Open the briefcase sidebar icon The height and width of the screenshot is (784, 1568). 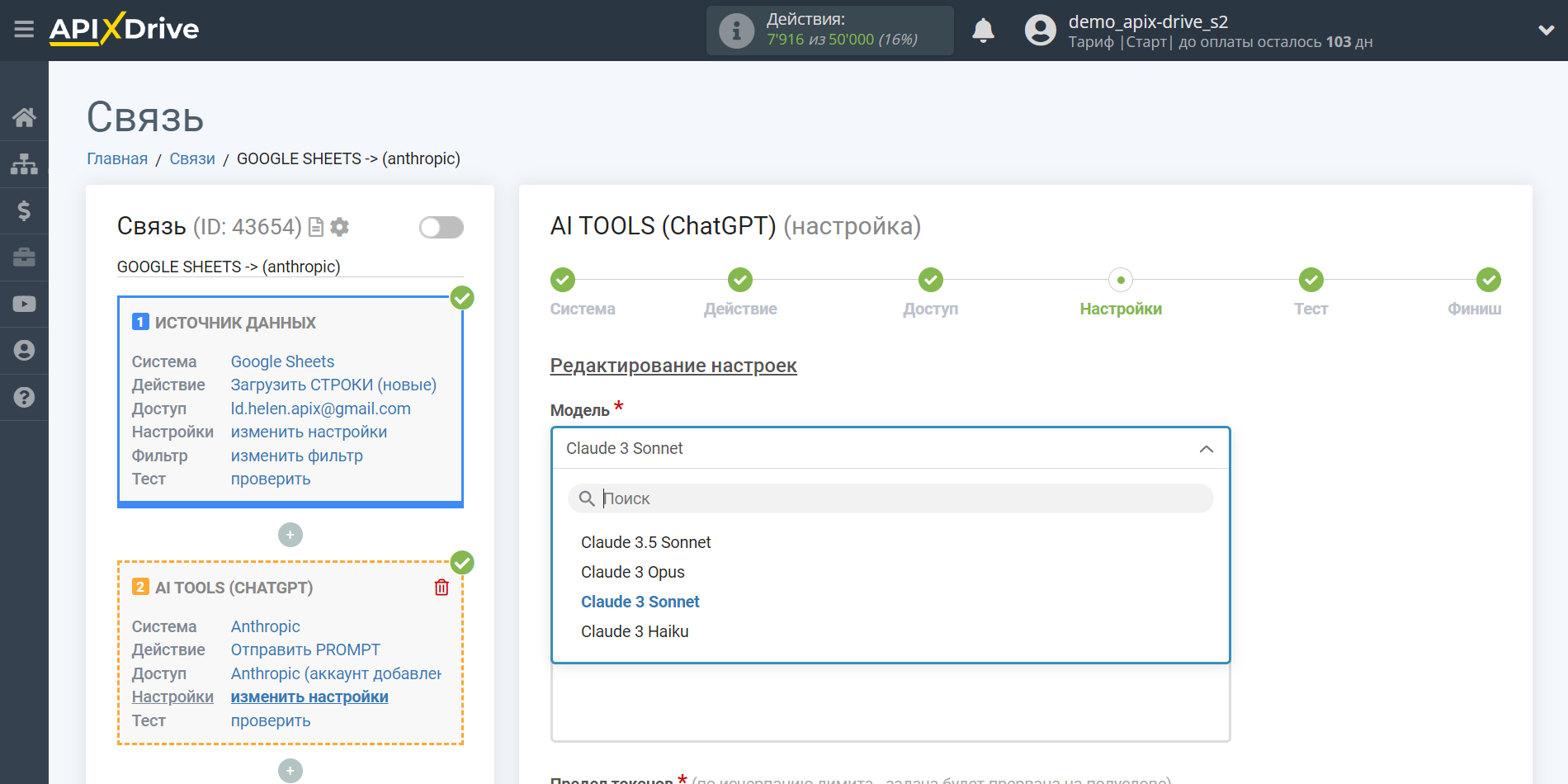24,257
